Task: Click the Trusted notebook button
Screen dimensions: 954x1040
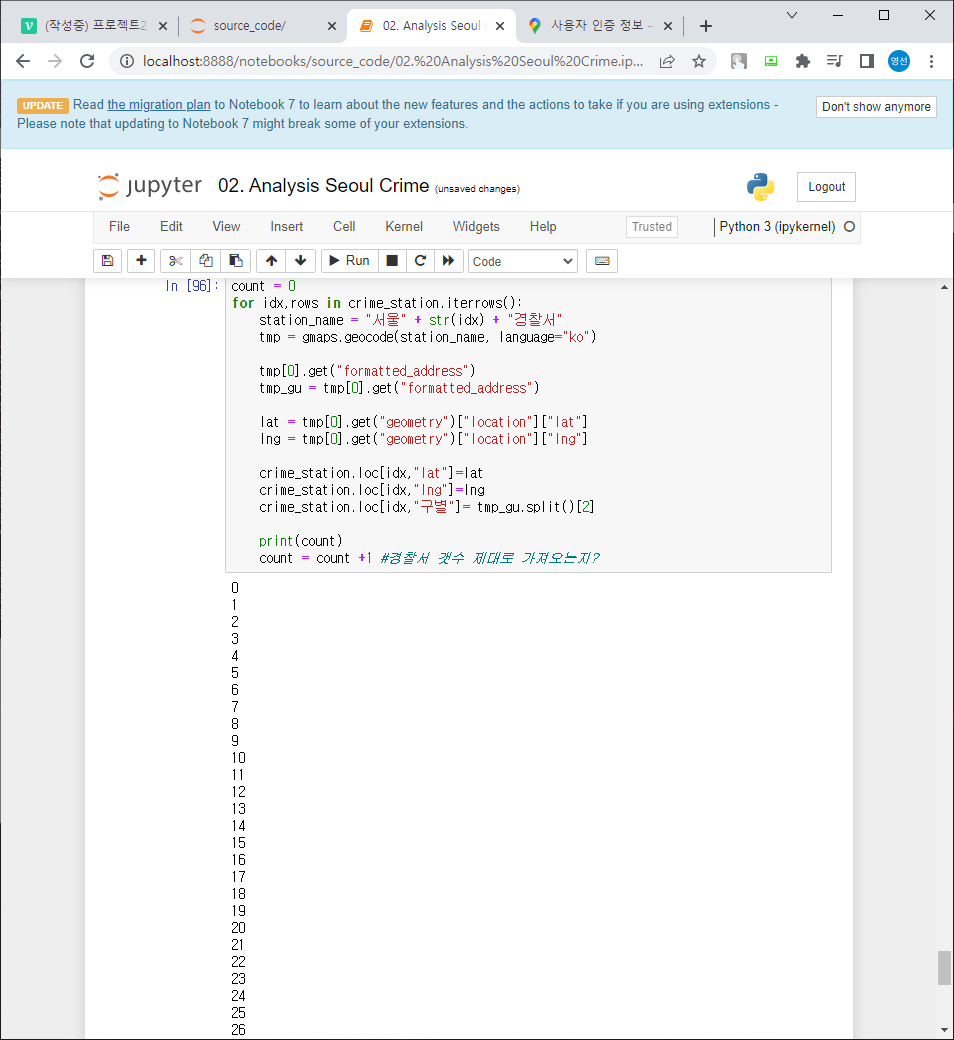Action: [x=651, y=227]
